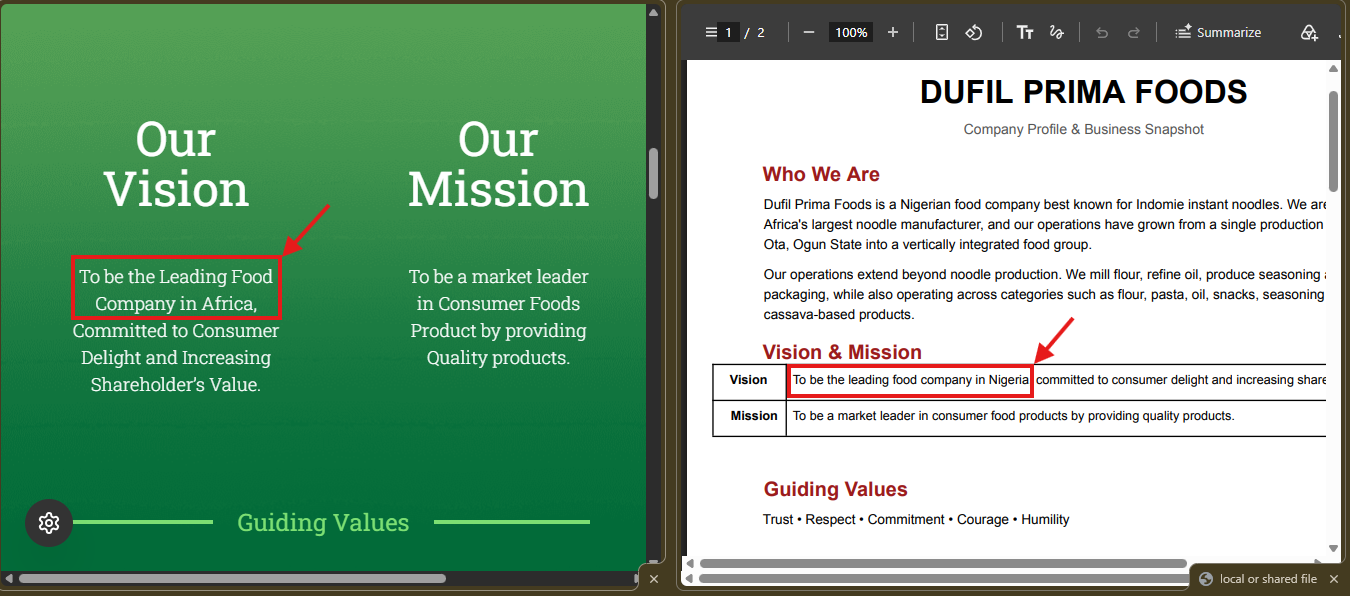This screenshot has width=1350, height=596.
Task: Close the local or shared file badge
Action: [x=1334, y=579]
